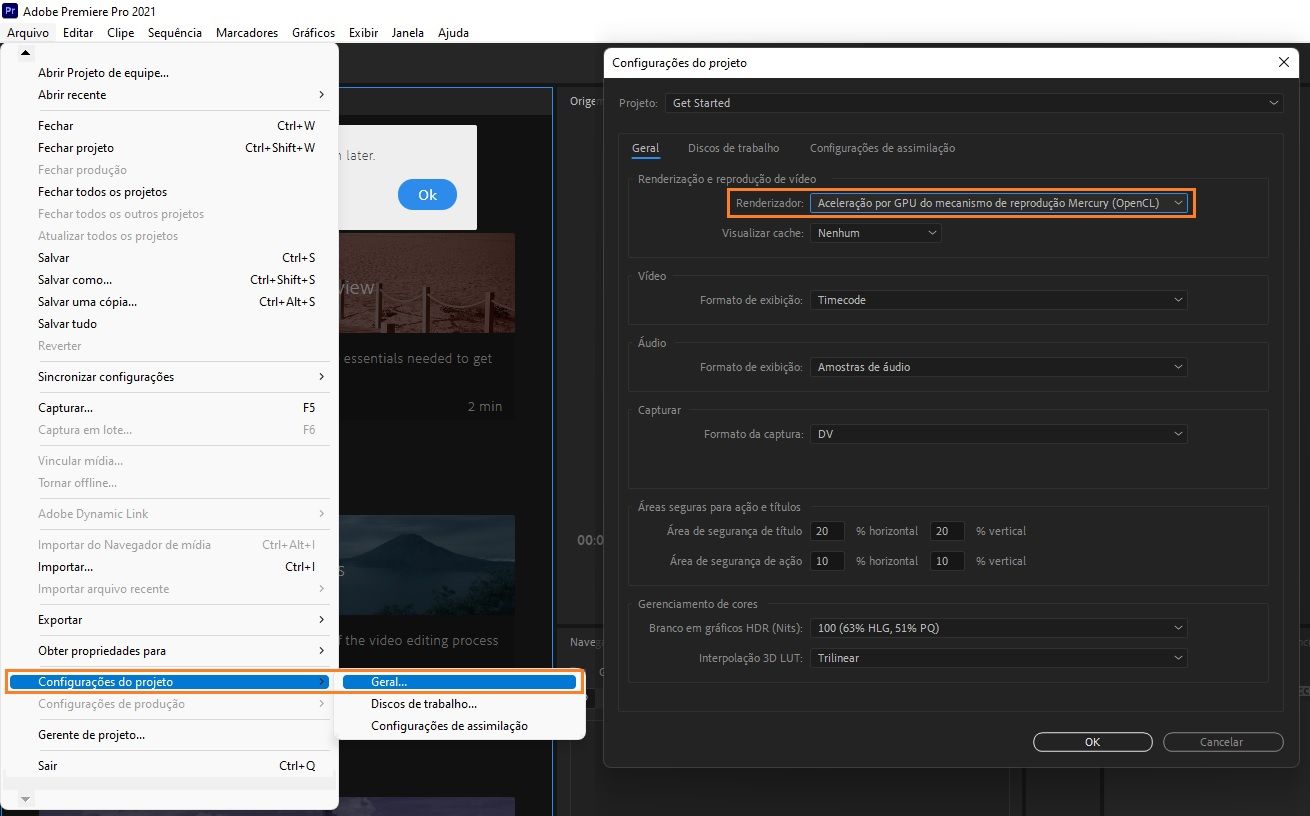Edit title safe area vertical field

[947, 531]
